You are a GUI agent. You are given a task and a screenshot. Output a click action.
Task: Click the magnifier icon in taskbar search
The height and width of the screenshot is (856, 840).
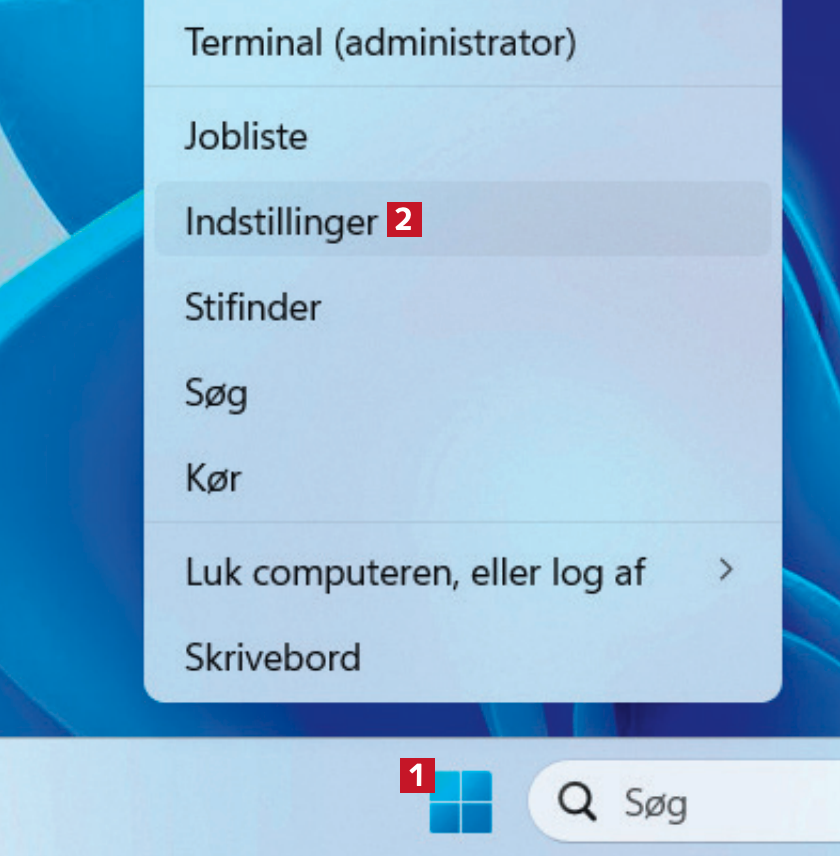point(576,801)
